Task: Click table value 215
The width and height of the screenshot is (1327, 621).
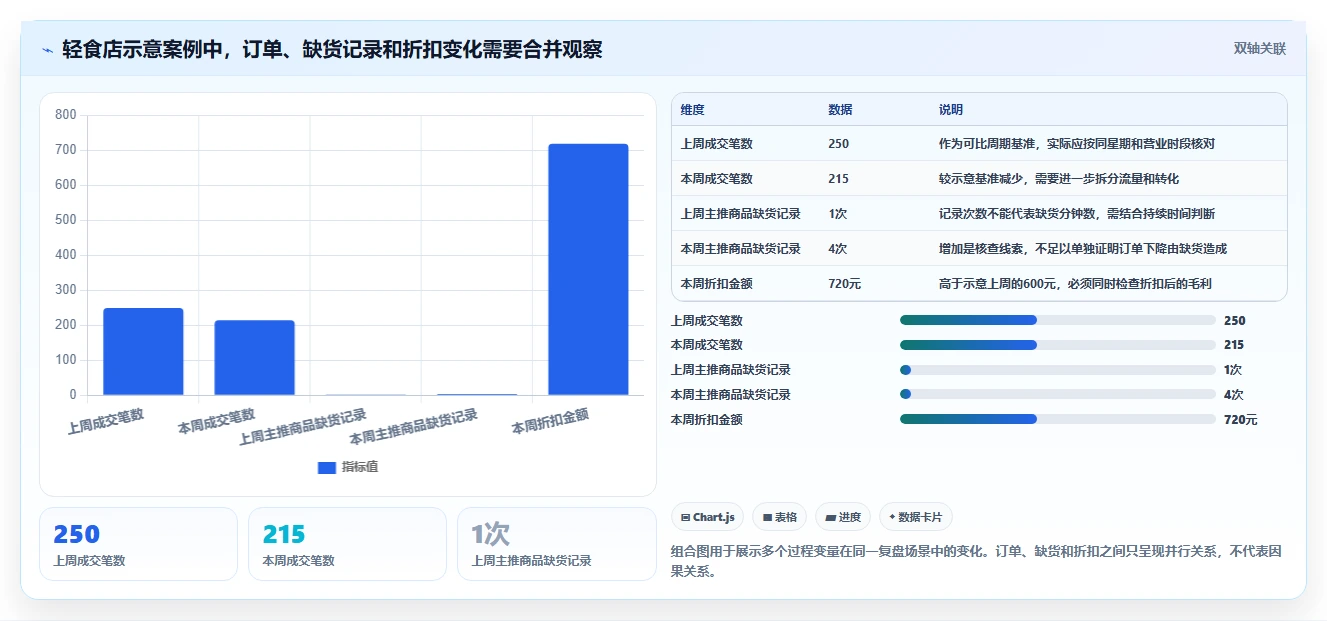Action: (x=838, y=179)
